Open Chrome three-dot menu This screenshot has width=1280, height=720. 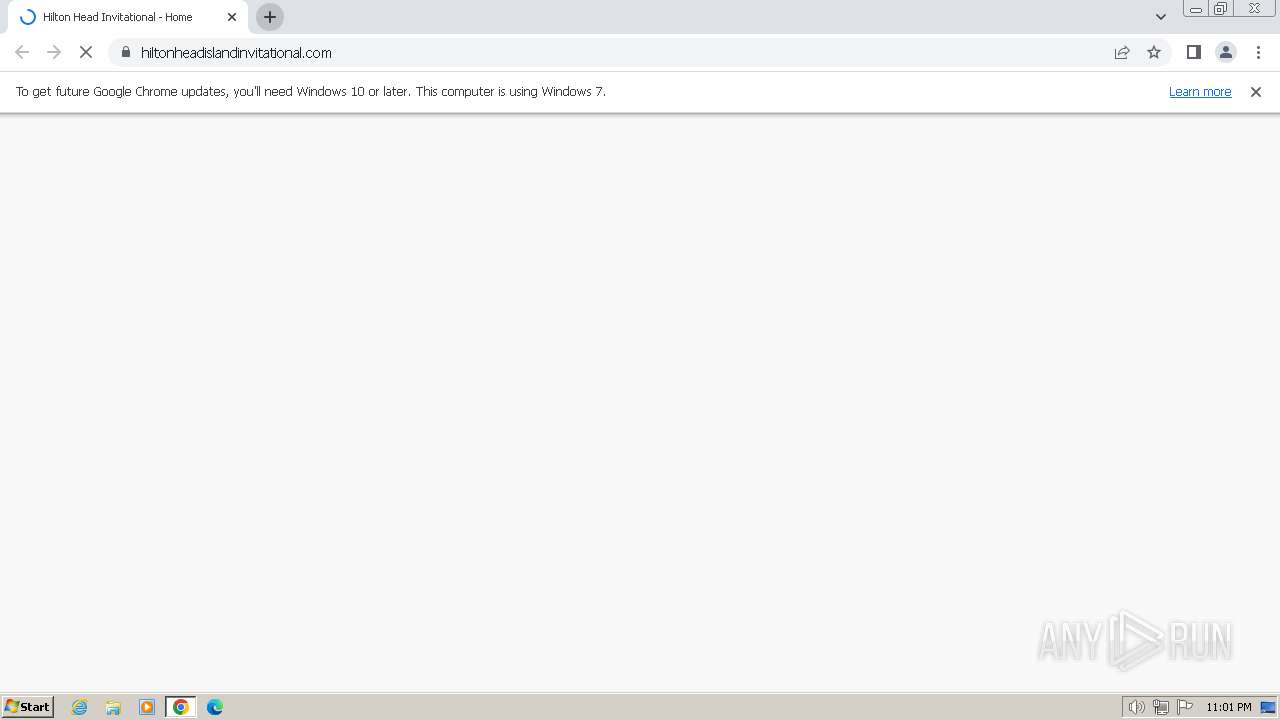pyautogui.click(x=1258, y=52)
